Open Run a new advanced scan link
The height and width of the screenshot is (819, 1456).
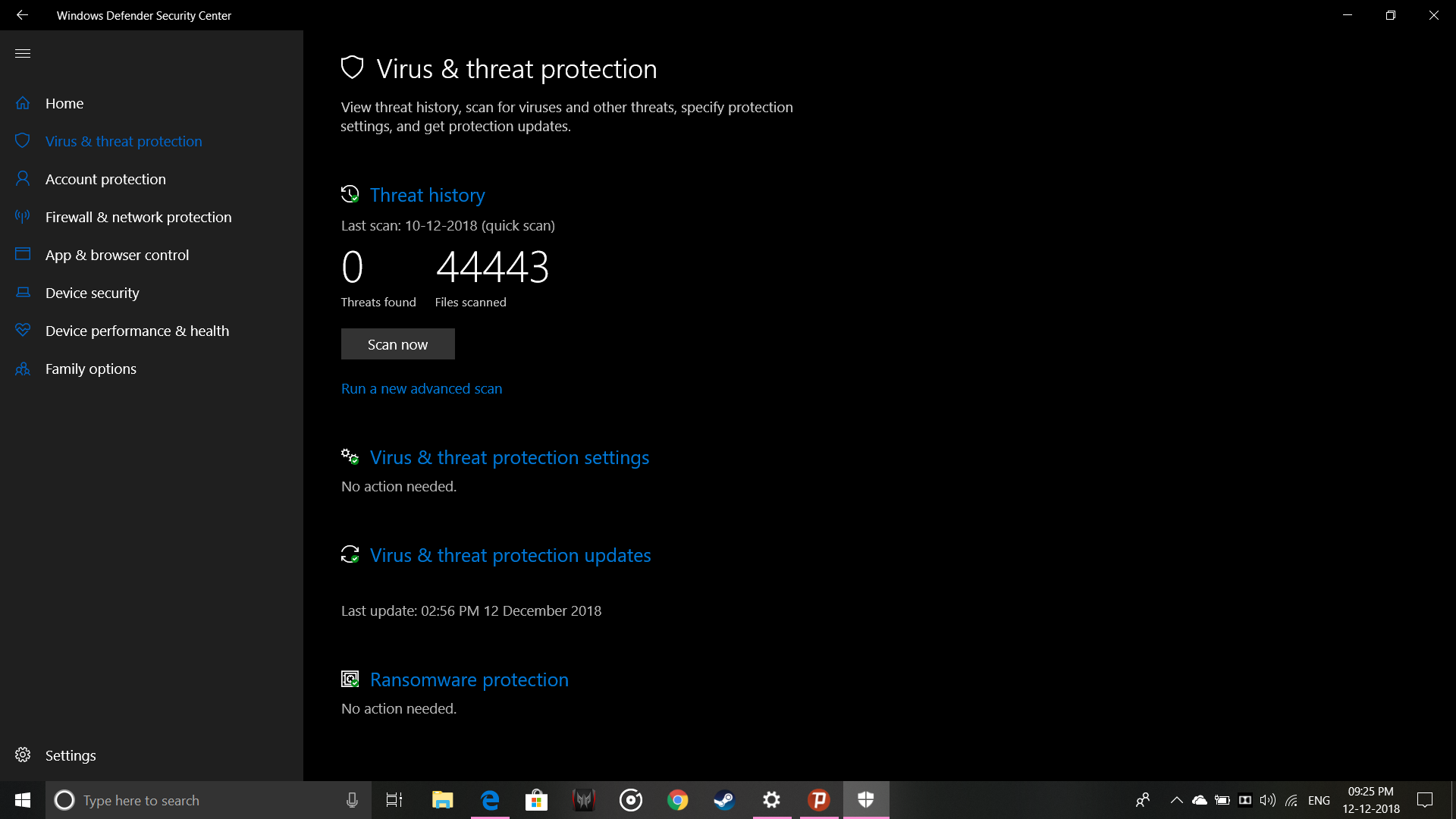pos(422,388)
